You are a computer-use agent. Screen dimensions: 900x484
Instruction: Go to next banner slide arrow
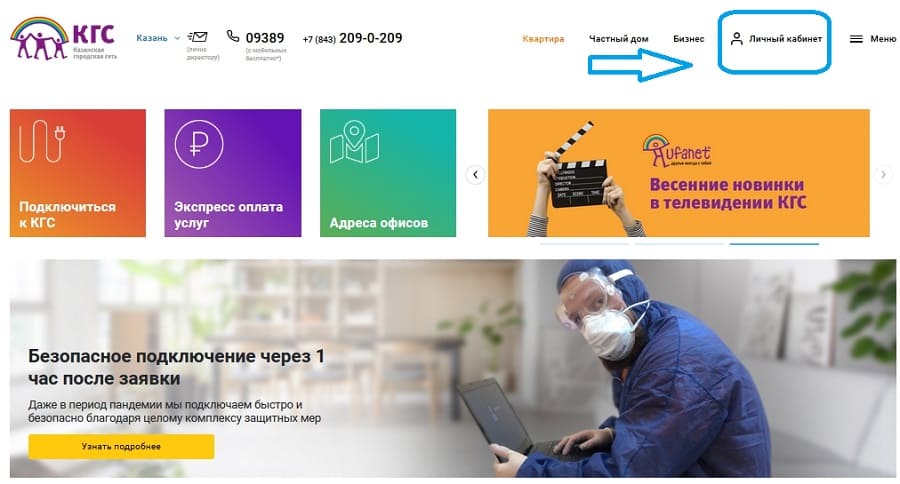point(883,175)
